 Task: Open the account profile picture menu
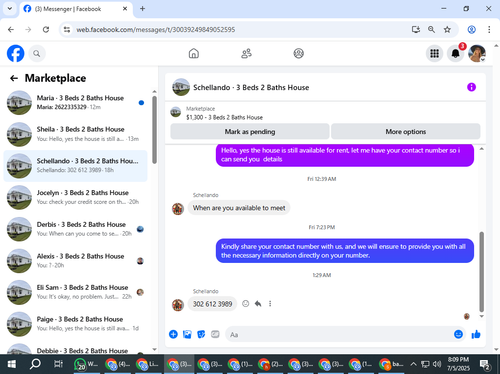pos(477,53)
